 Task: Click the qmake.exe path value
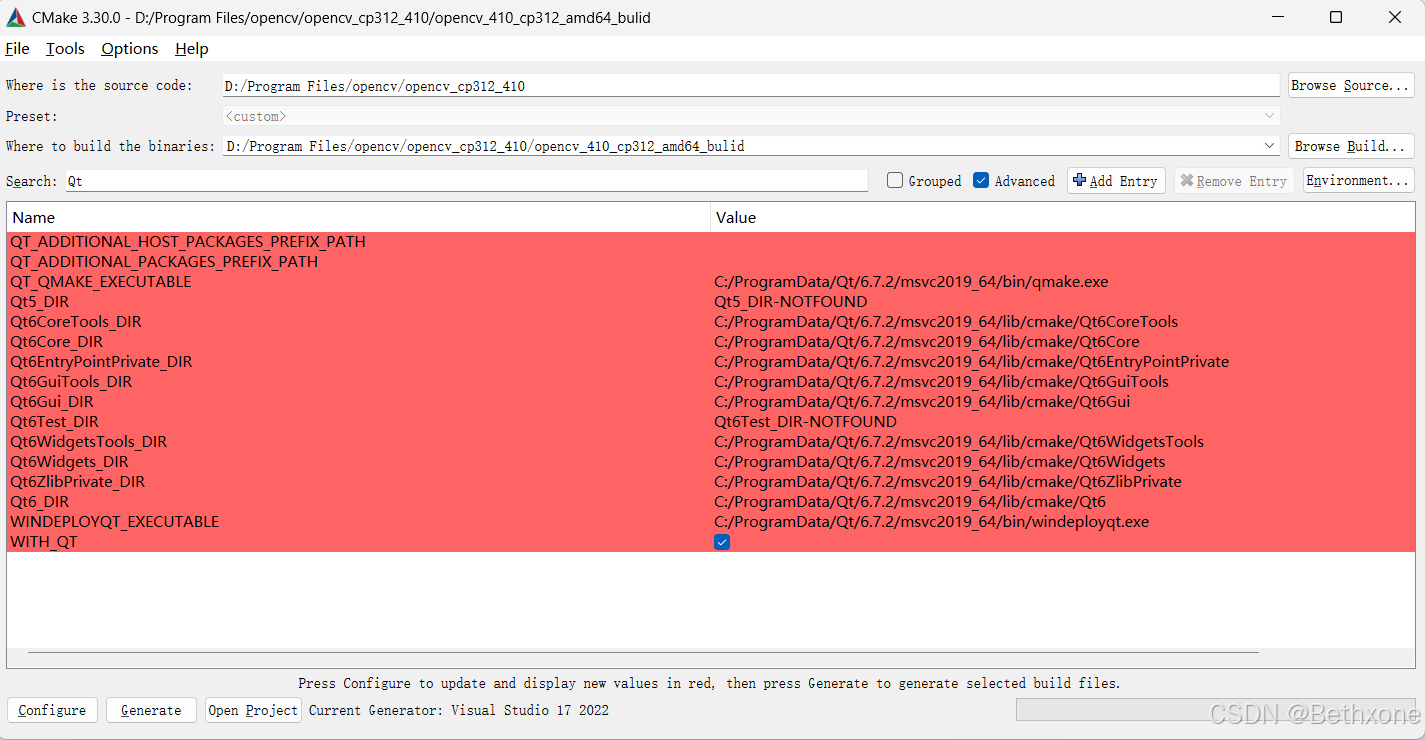click(911, 282)
